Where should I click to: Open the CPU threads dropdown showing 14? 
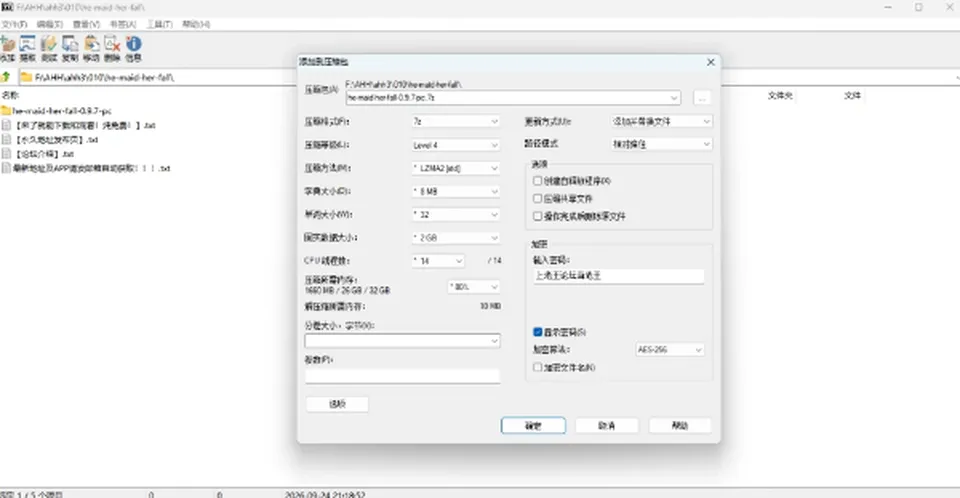[438, 261]
